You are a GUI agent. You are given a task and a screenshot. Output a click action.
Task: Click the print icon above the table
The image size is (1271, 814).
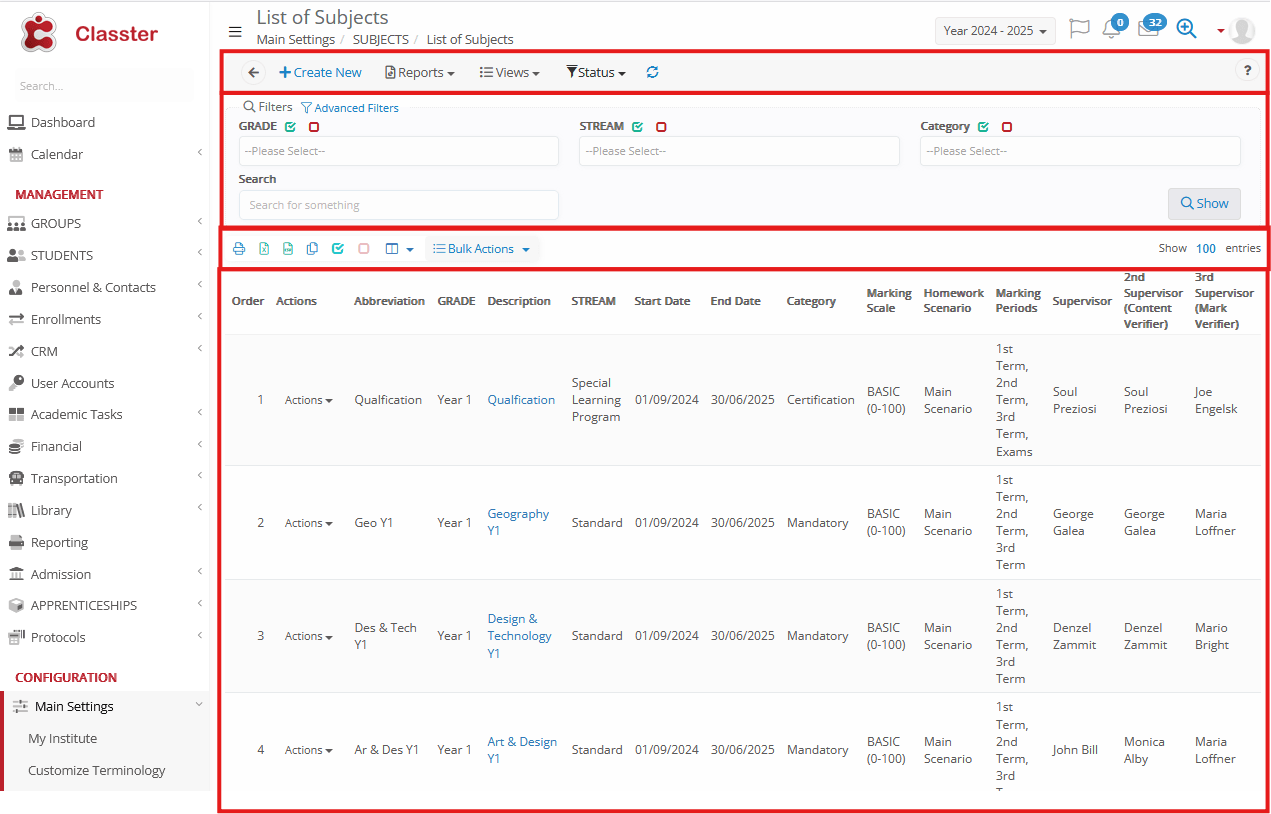click(239, 249)
